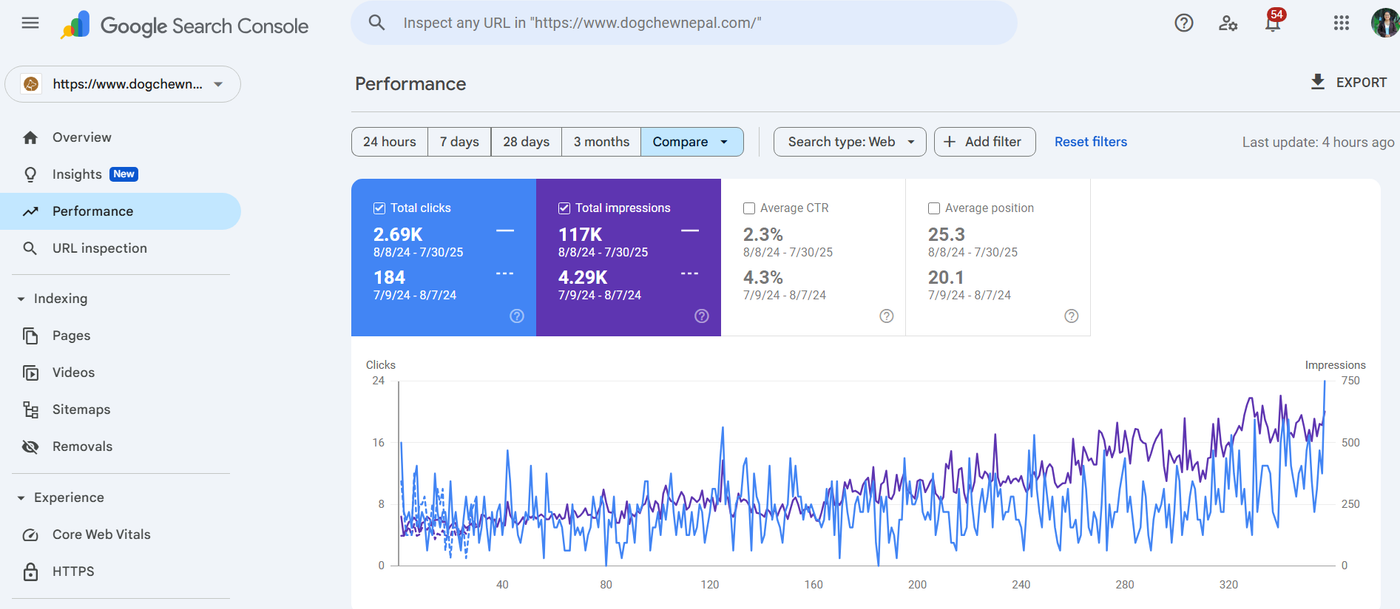
Task: Click the Last update: 4 hours ago text
Action: [x=1318, y=142]
